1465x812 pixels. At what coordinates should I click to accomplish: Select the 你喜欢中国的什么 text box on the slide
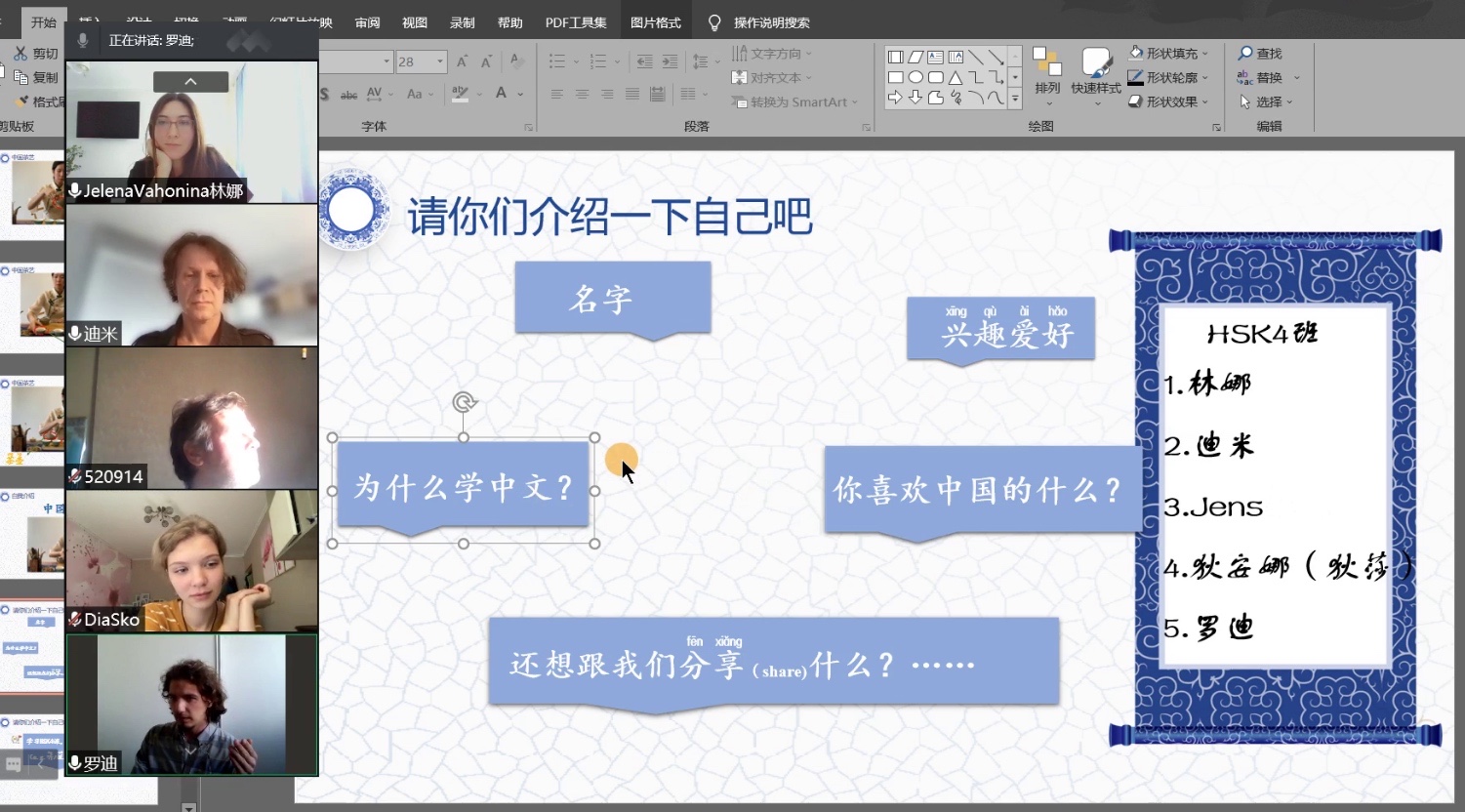(x=980, y=490)
